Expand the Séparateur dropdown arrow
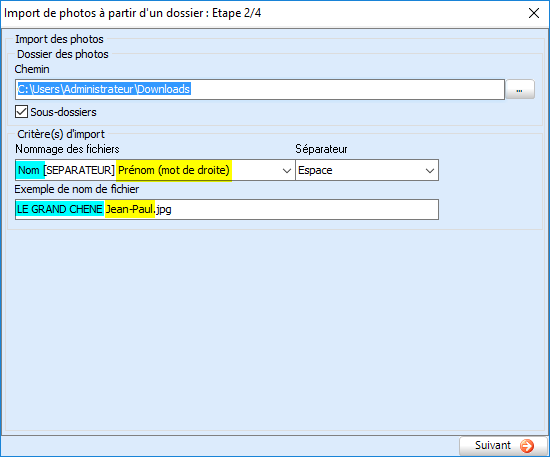 [x=430, y=170]
